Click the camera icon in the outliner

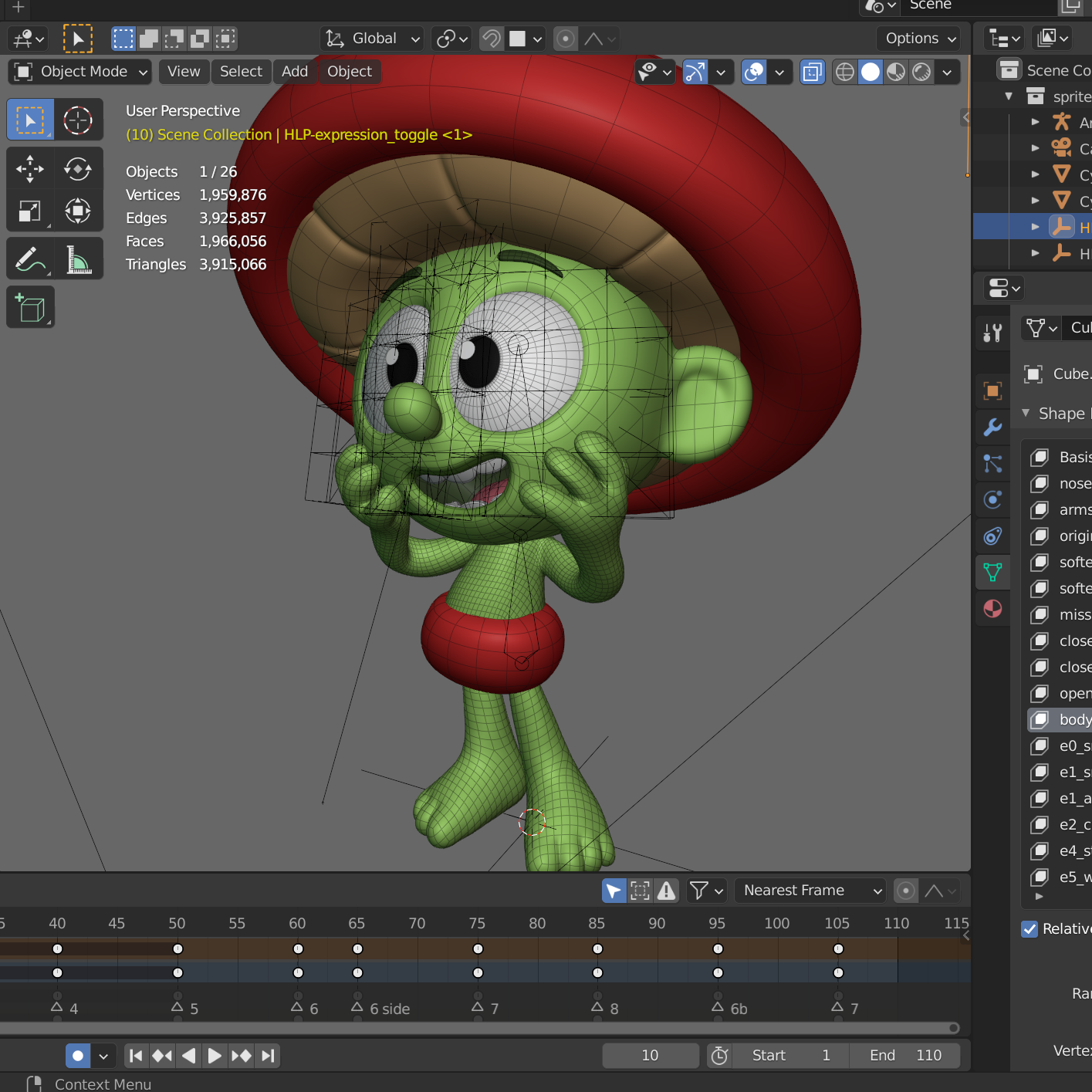[x=1062, y=148]
